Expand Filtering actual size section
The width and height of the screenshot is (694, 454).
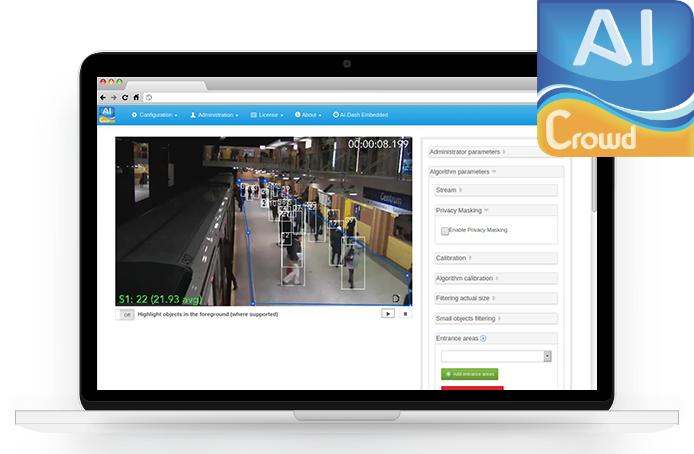[496, 298]
